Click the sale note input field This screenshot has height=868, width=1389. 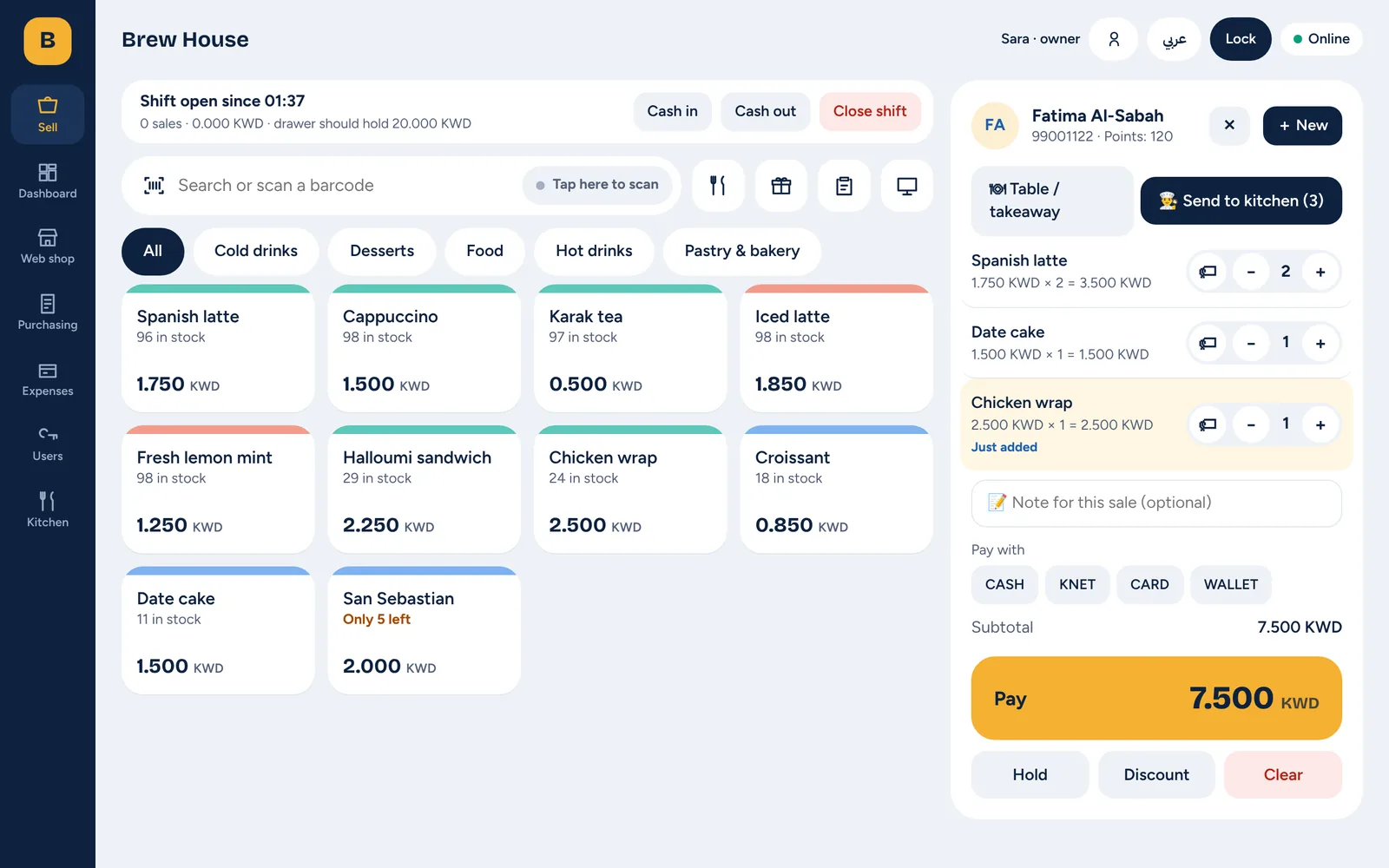tap(1156, 503)
